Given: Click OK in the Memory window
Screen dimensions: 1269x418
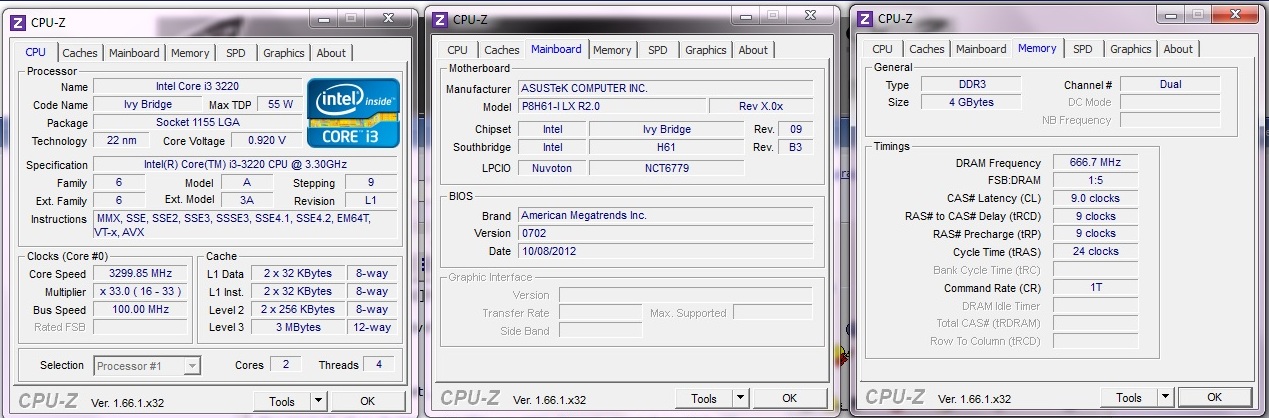Looking at the screenshot, I should (x=1214, y=397).
